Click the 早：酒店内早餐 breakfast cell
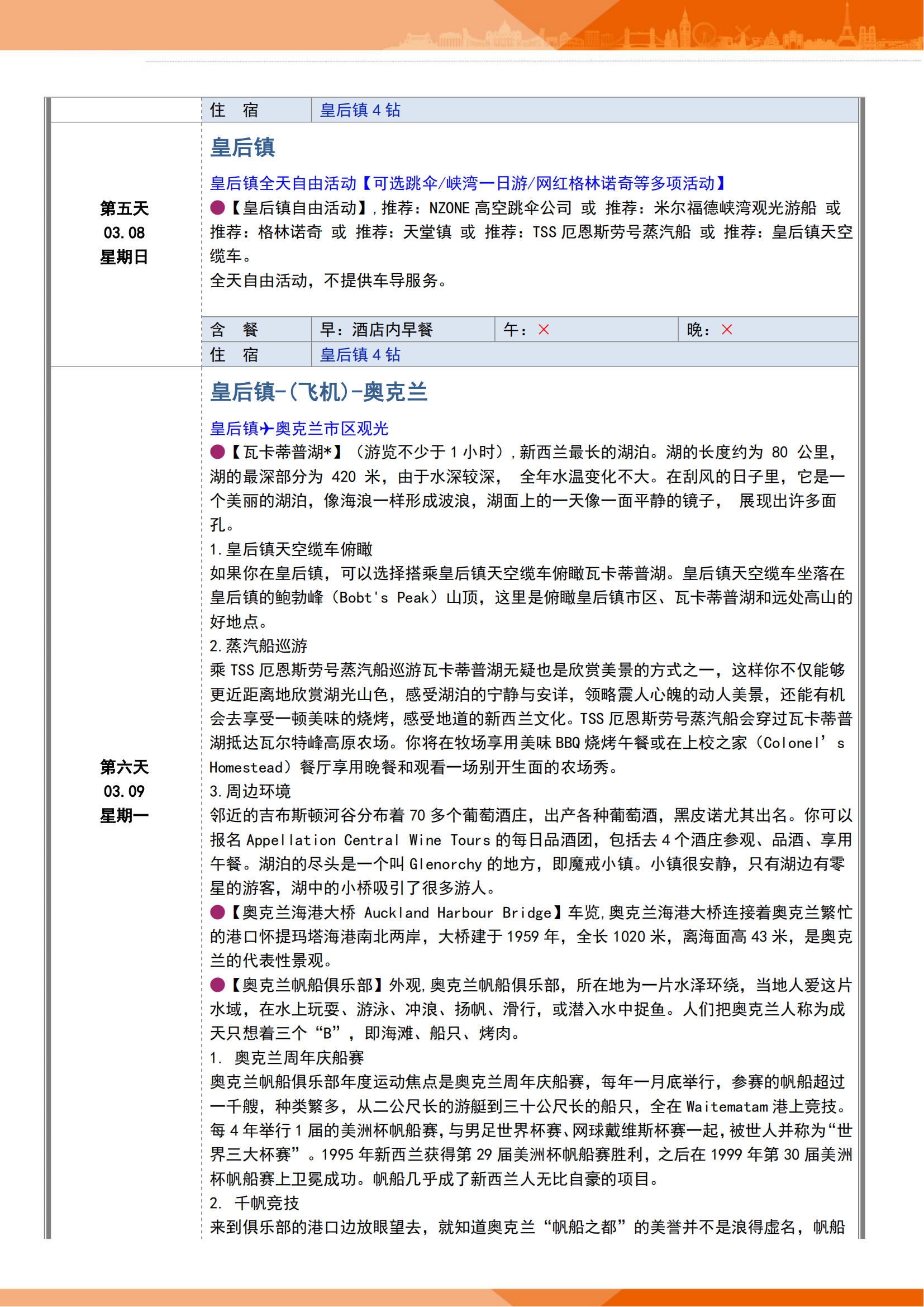Image resolution: width=924 pixels, height=1307 pixels. (x=377, y=330)
